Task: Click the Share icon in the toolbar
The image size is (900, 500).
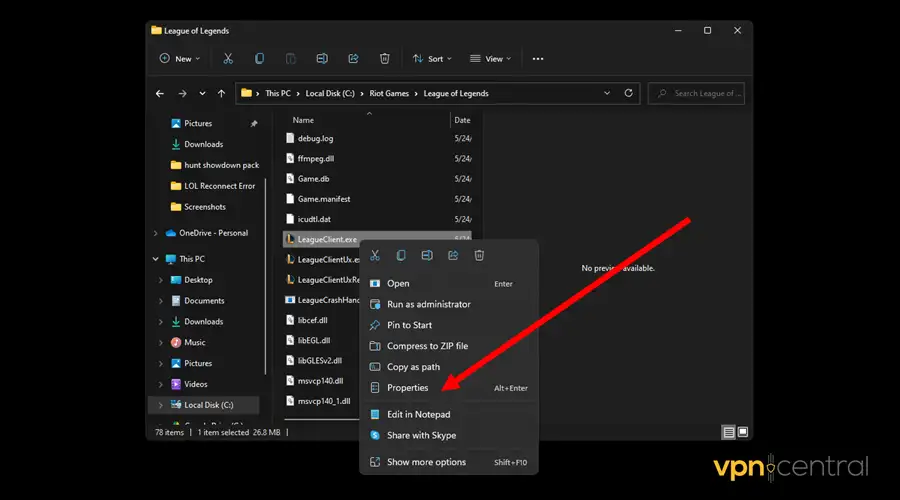Action: [353, 59]
